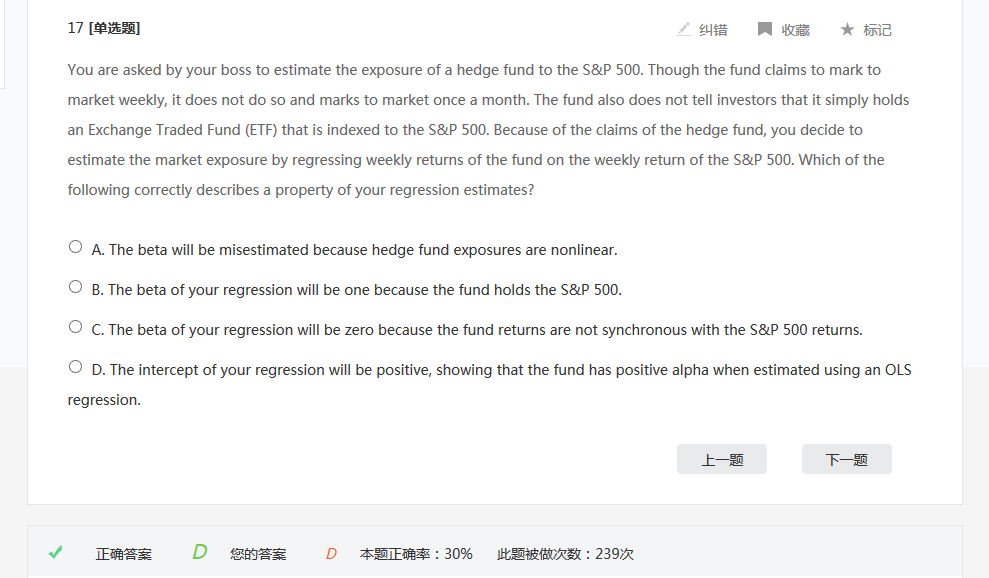Click the 本题正确率 30% statistic
Screen dimensions: 989x578
(416, 554)
